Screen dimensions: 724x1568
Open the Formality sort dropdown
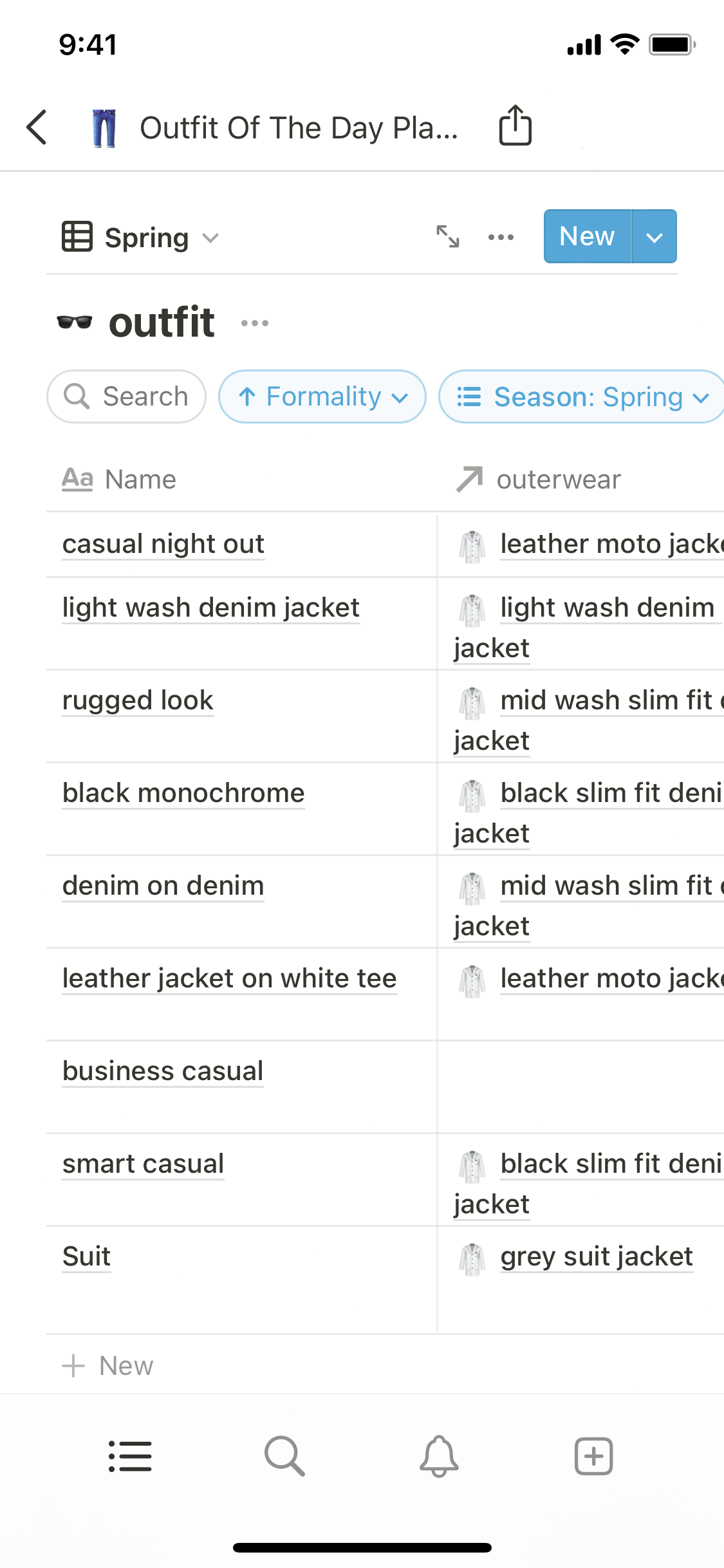click(x=322, y=397)
